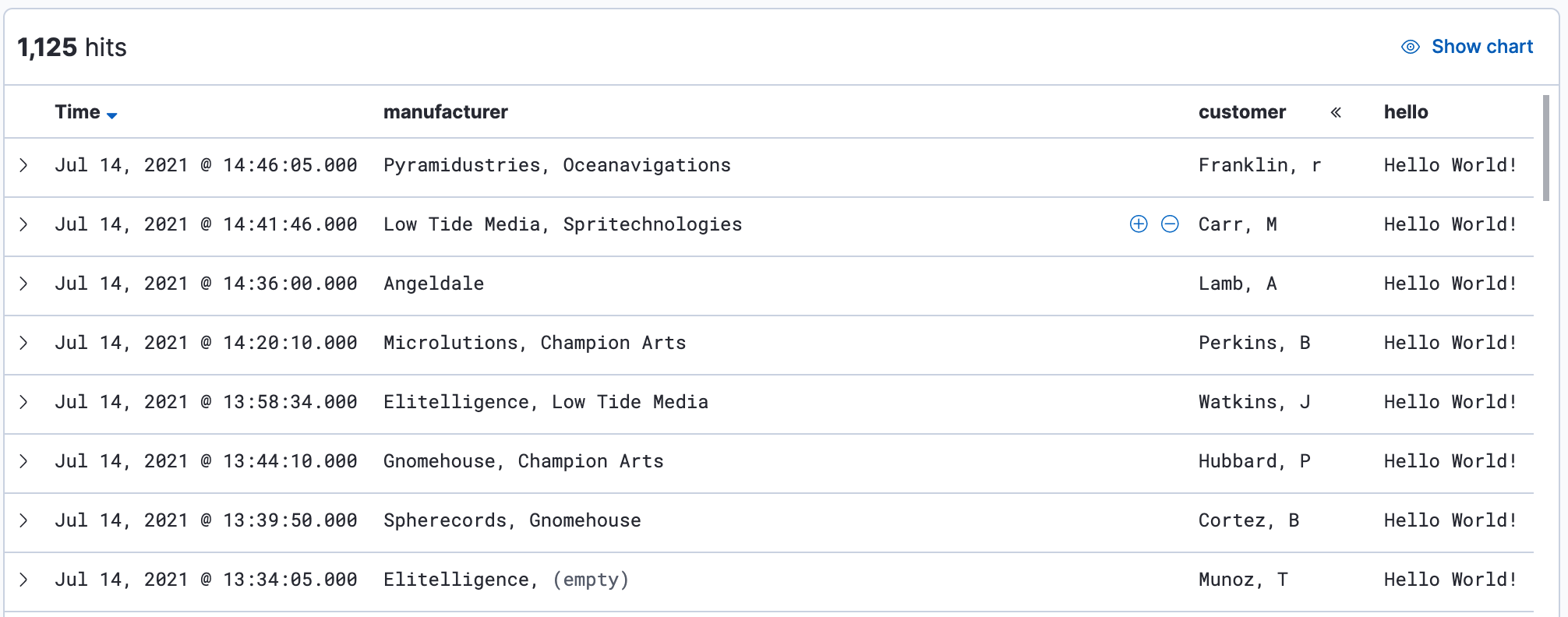The image size is (1568, 617).
Task: Click the Time column header
Action: click(77, 112)
